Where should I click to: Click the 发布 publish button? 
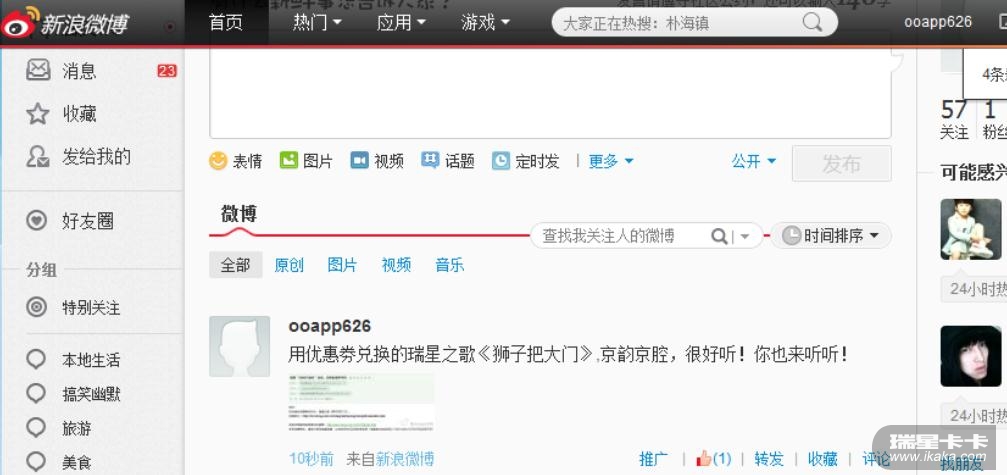click(x=841, y=164)
